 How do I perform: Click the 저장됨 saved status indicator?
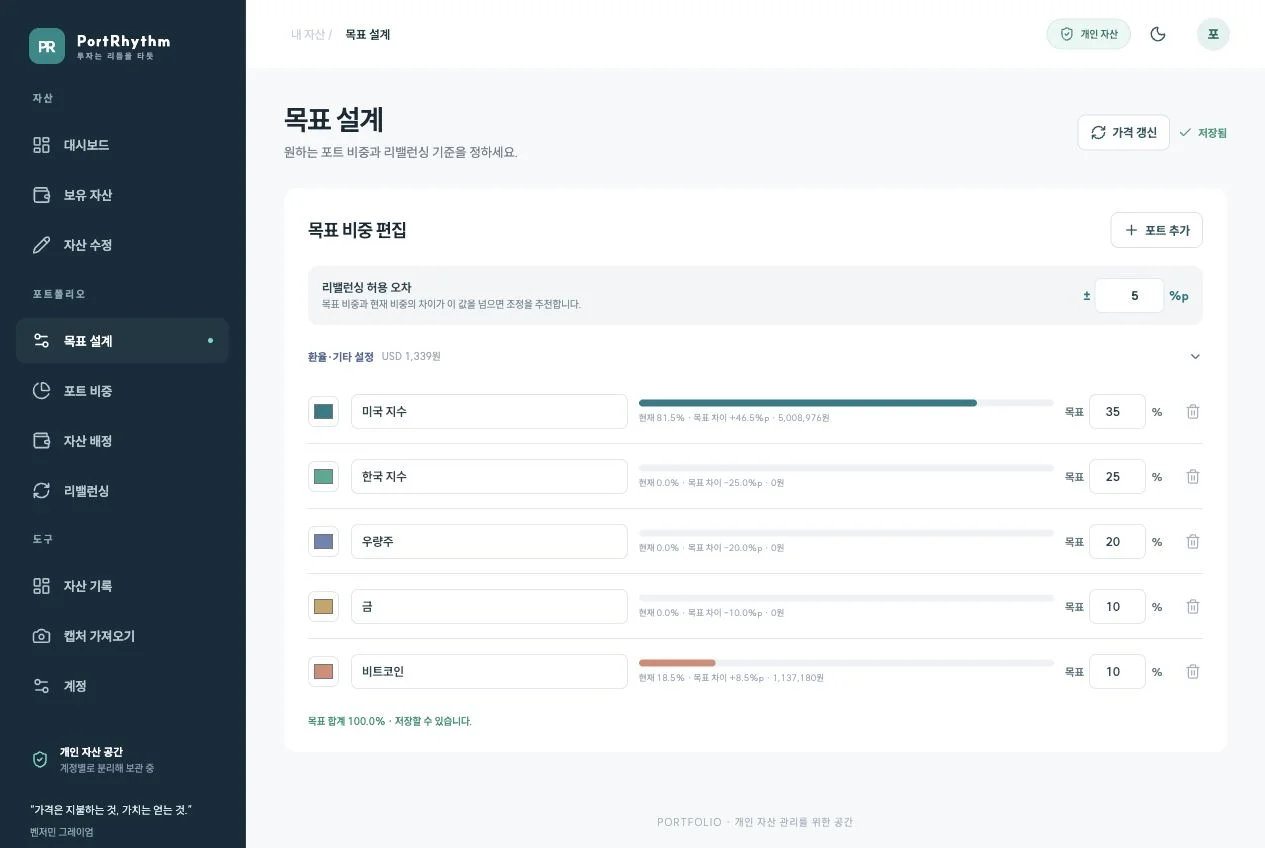[x=1203, y=133]
